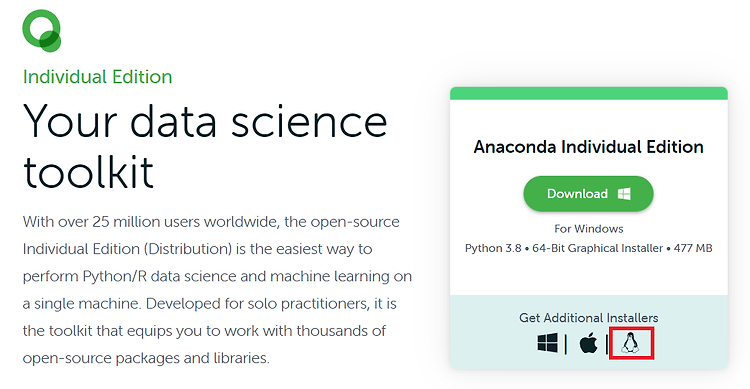Click the open-source packages and libraries text line
Screen dimensions: 750x389
point(146,358)
